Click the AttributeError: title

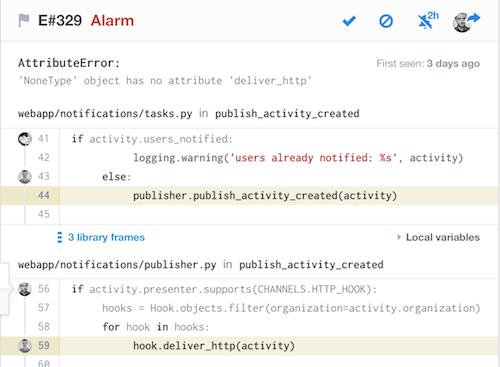pyautogui.click(x=69, y=63)
